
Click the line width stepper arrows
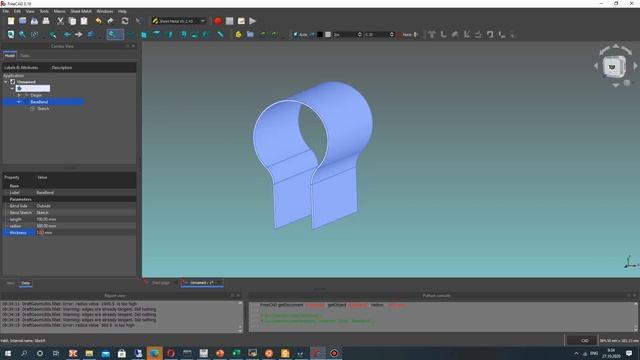coord(360,35)
